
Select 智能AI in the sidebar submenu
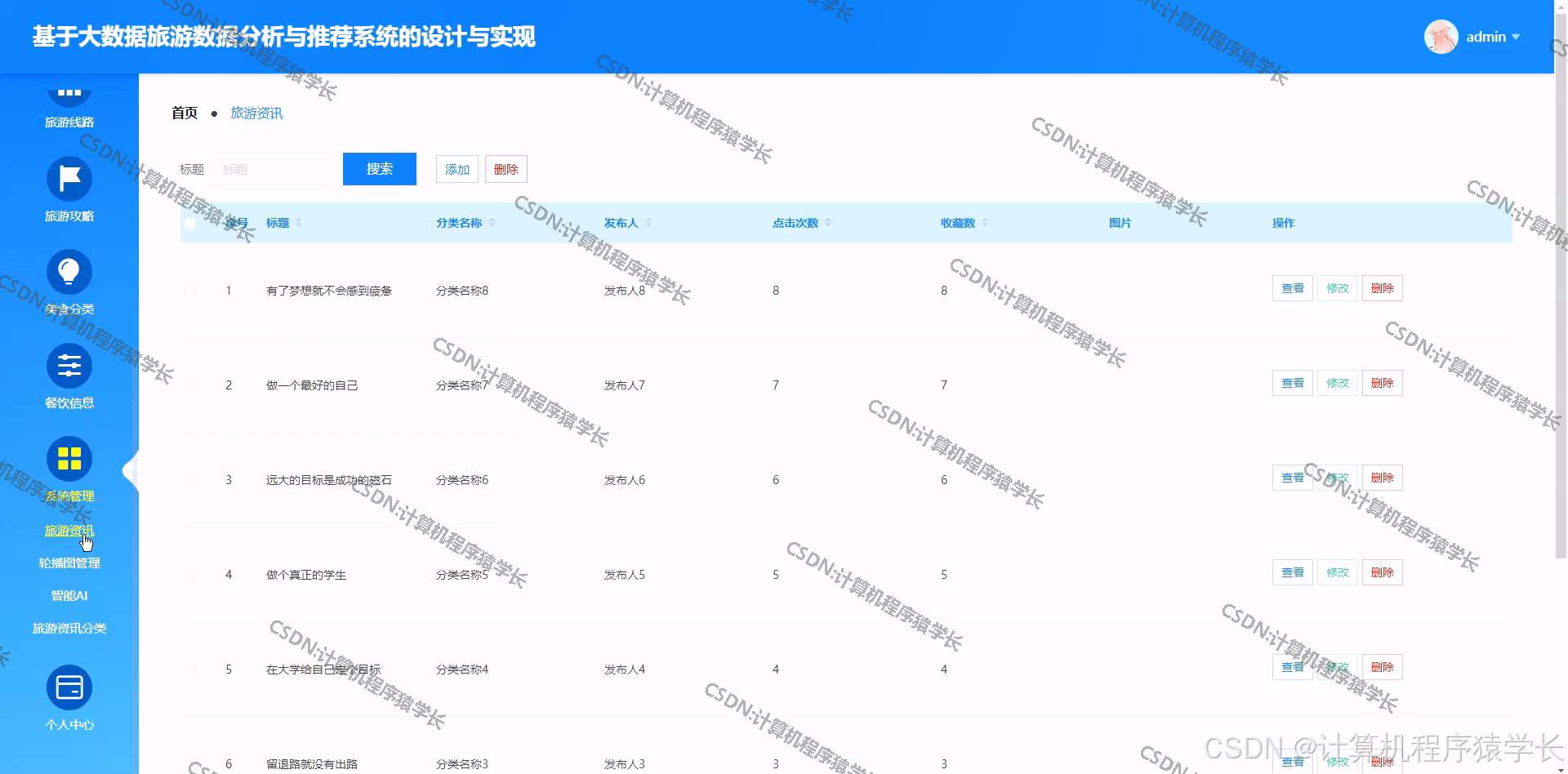point(69,596)
